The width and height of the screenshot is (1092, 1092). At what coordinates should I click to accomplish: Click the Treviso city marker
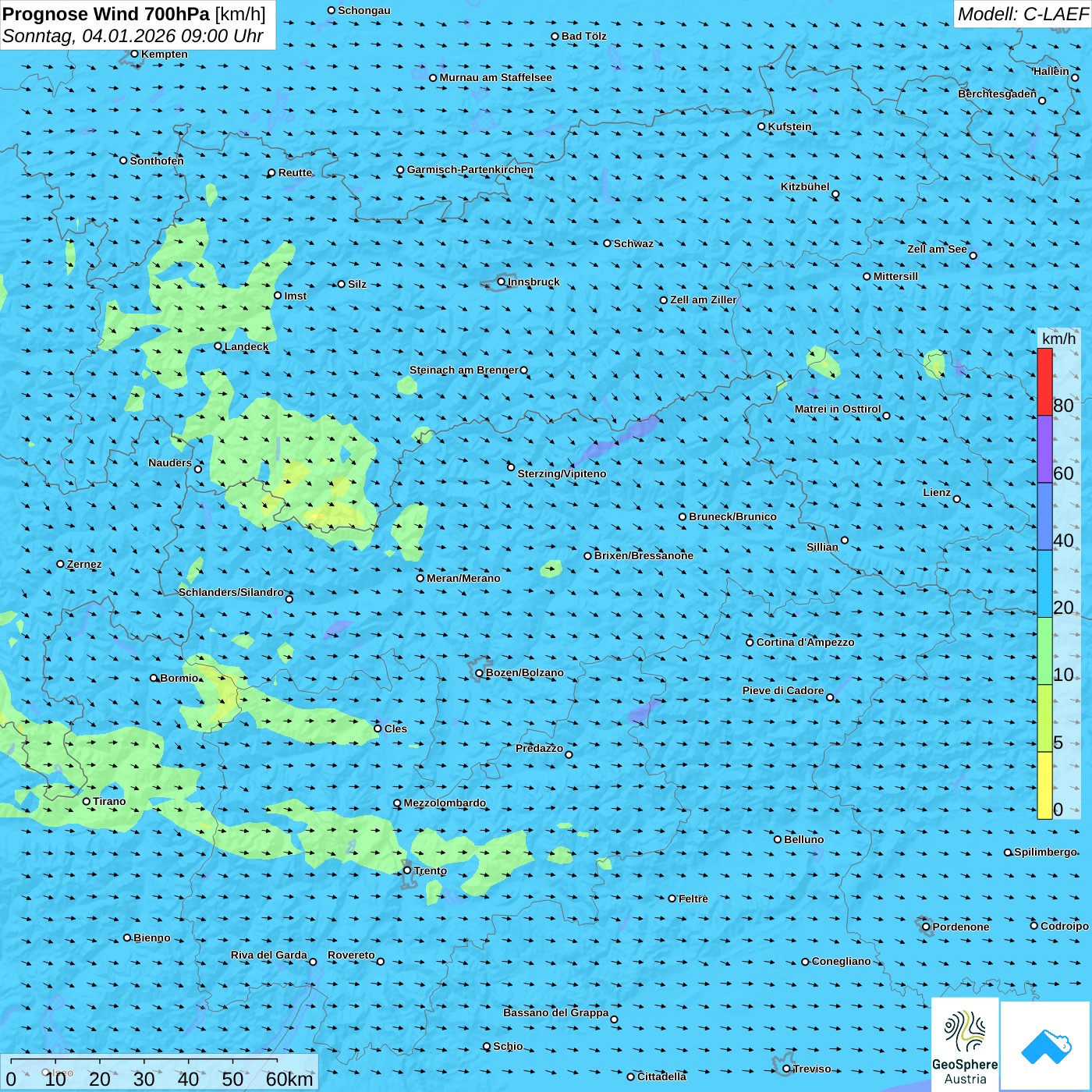point(786,1069)
